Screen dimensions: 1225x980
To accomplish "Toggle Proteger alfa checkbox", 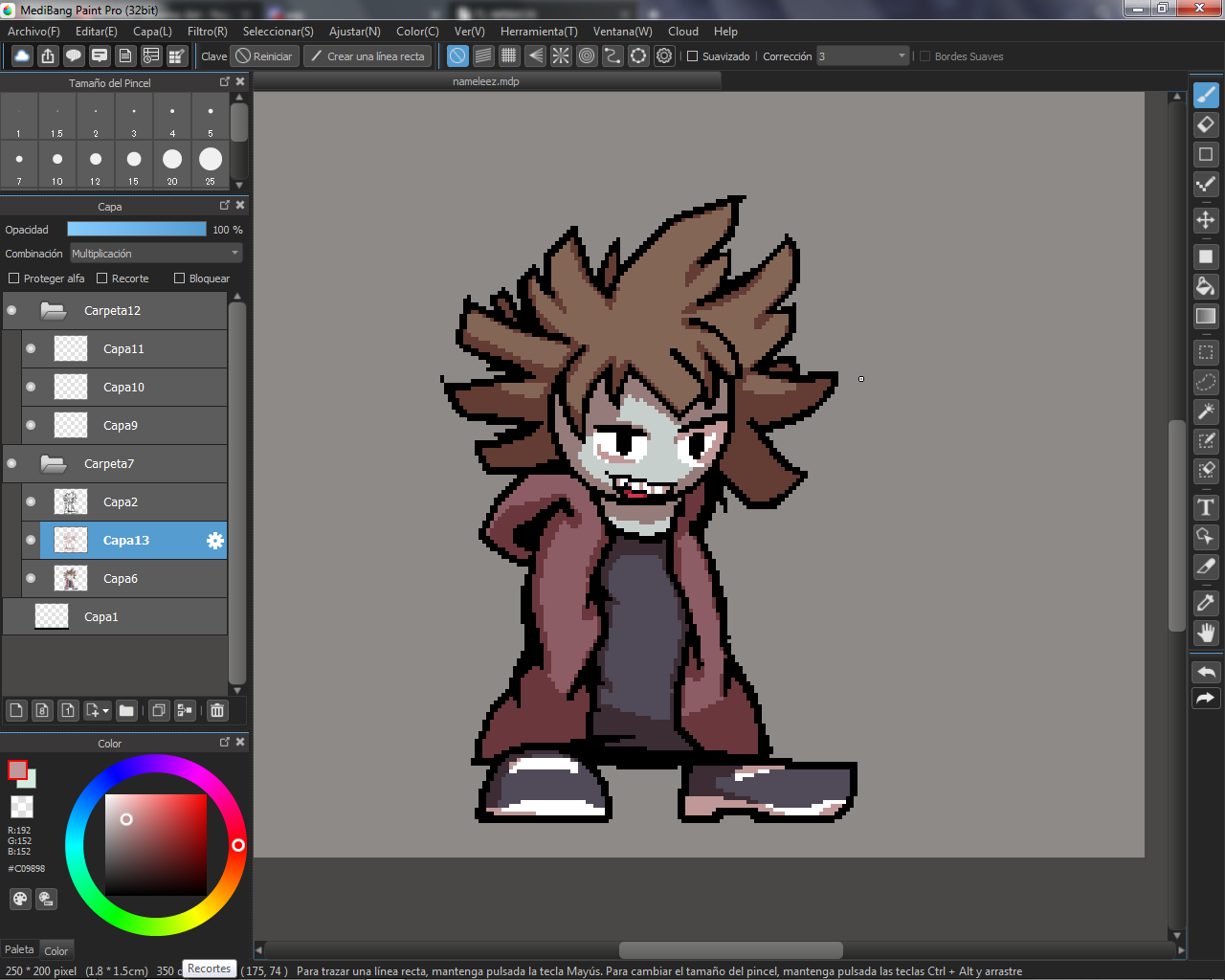I will [13, 278].
